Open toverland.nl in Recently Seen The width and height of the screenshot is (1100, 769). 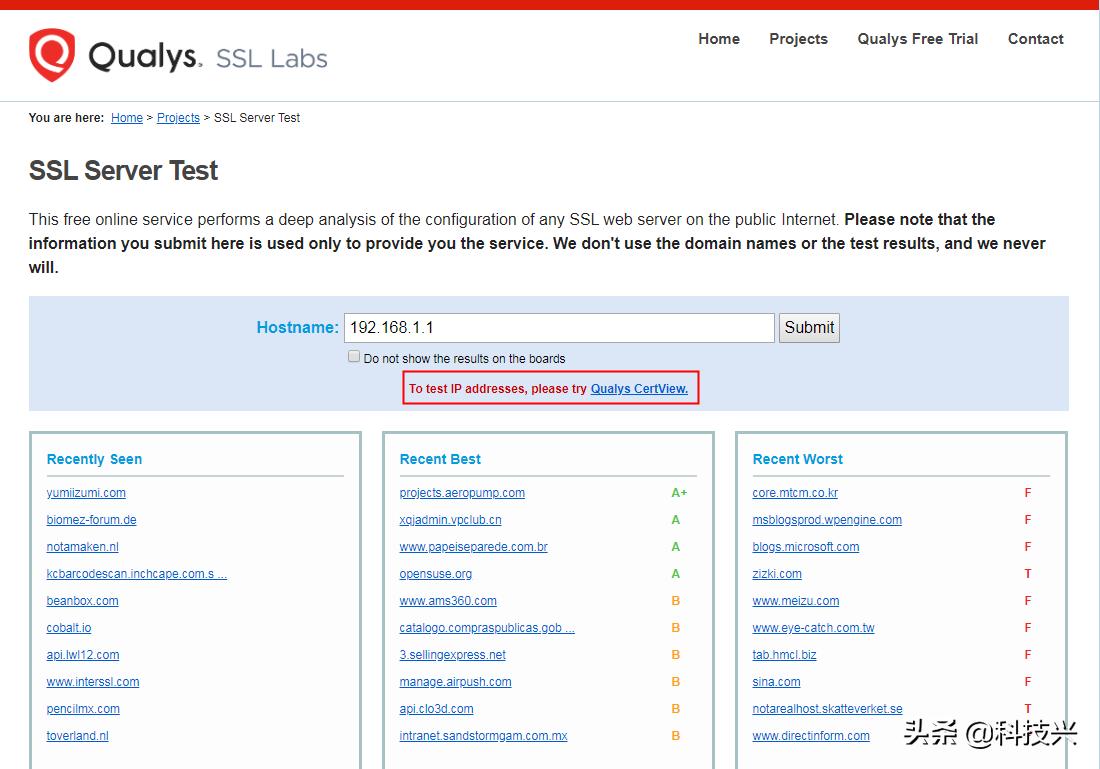click(77, 736)
